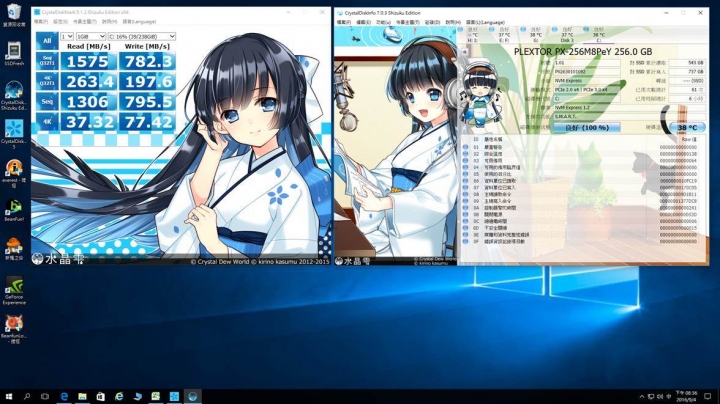720x404 pixels.
Task: Open CrystalDiskMark's theme menu (T)
Action: (x=84, y=22)
